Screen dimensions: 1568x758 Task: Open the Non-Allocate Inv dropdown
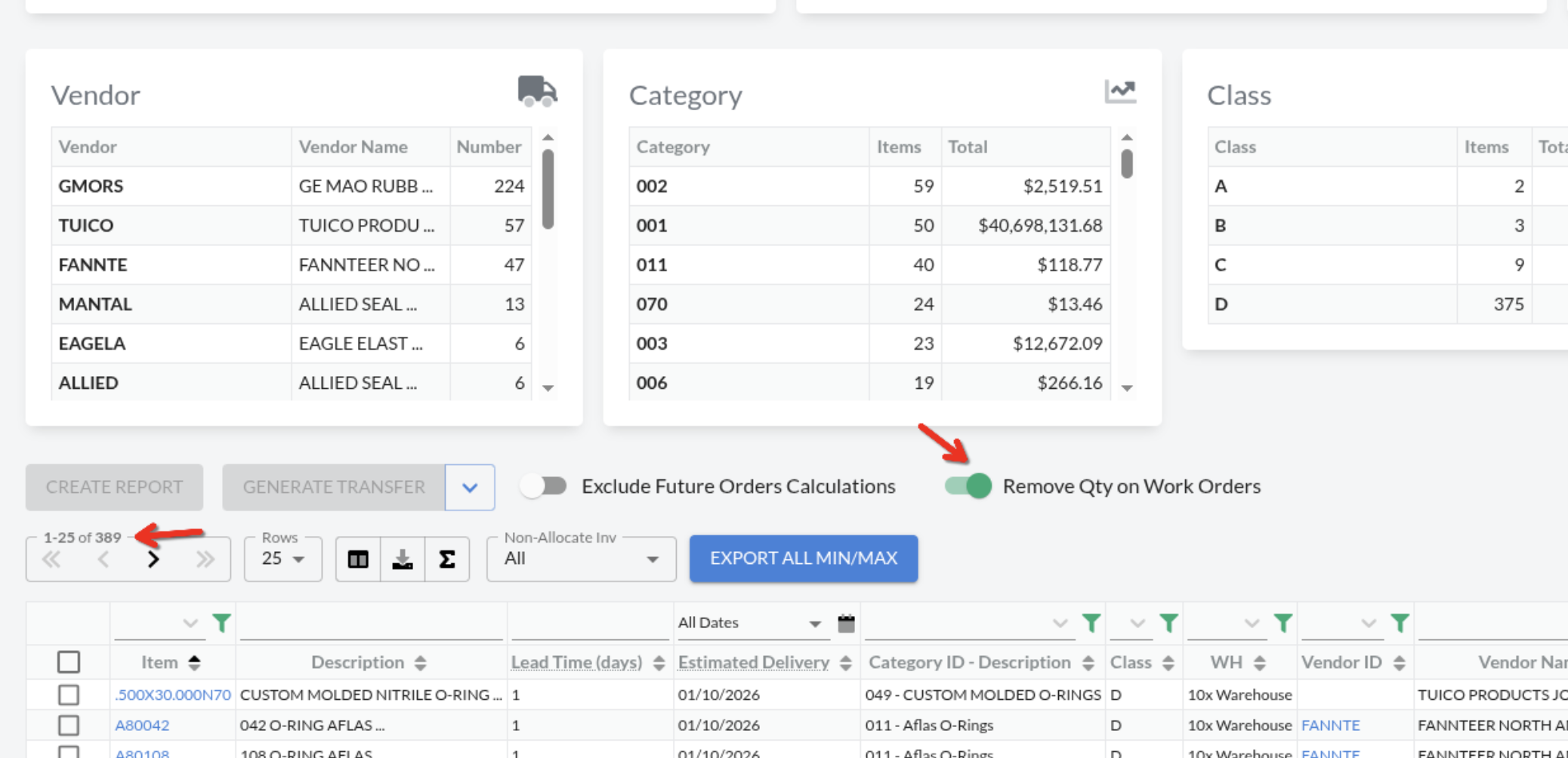(x=582, y=559)
